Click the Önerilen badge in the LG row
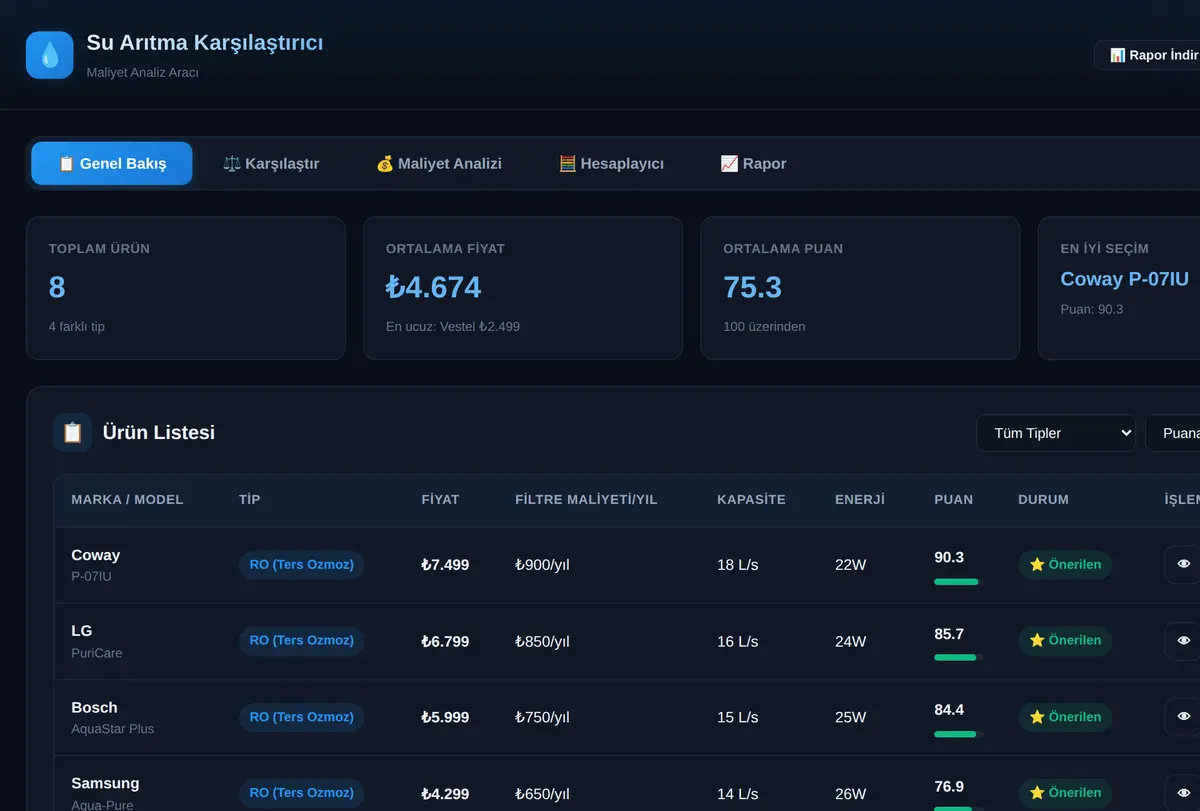The width and height of the screenshot is (1200, 811). tap(1065, 640)
